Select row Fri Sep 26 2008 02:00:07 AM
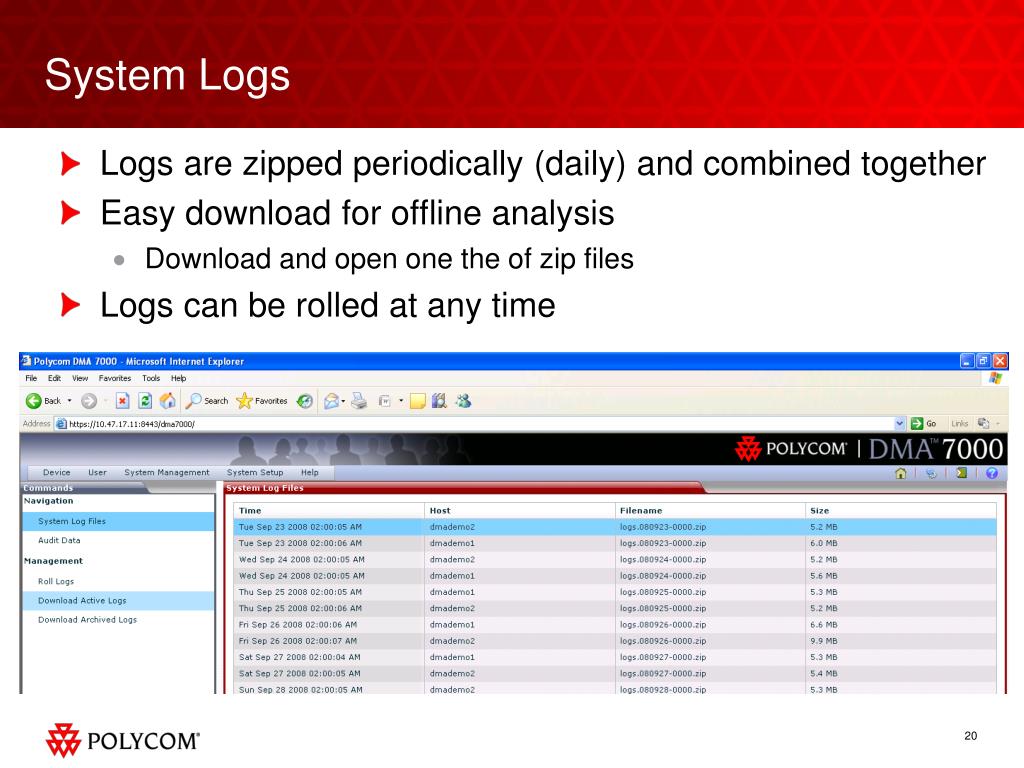Viewport: 1024px width, 768px height. click(x=615, y=641)
